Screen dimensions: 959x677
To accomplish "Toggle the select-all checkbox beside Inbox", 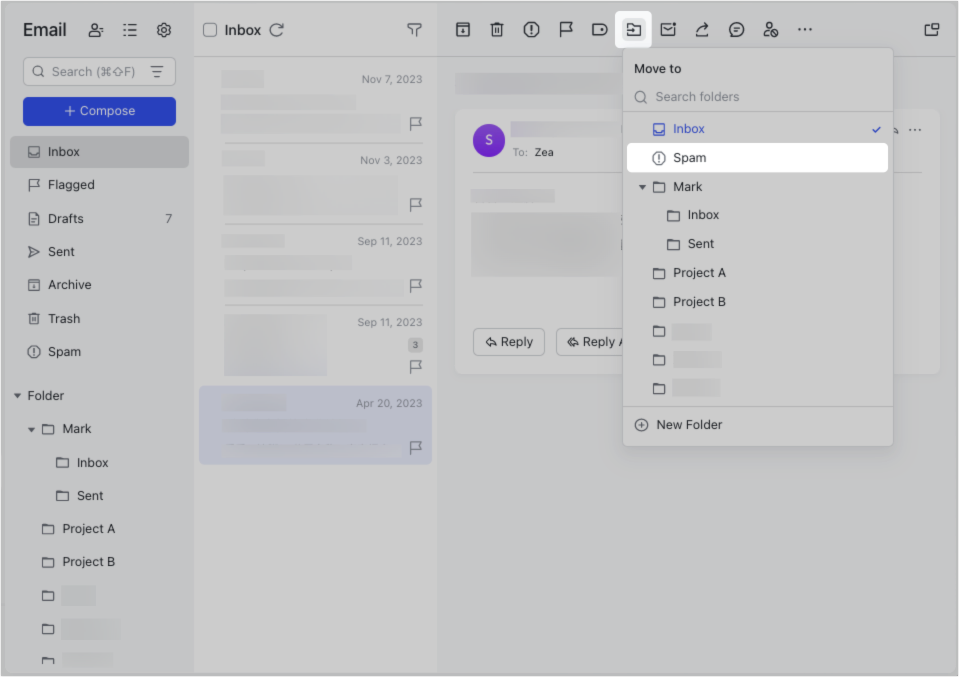I will (210, 30).
